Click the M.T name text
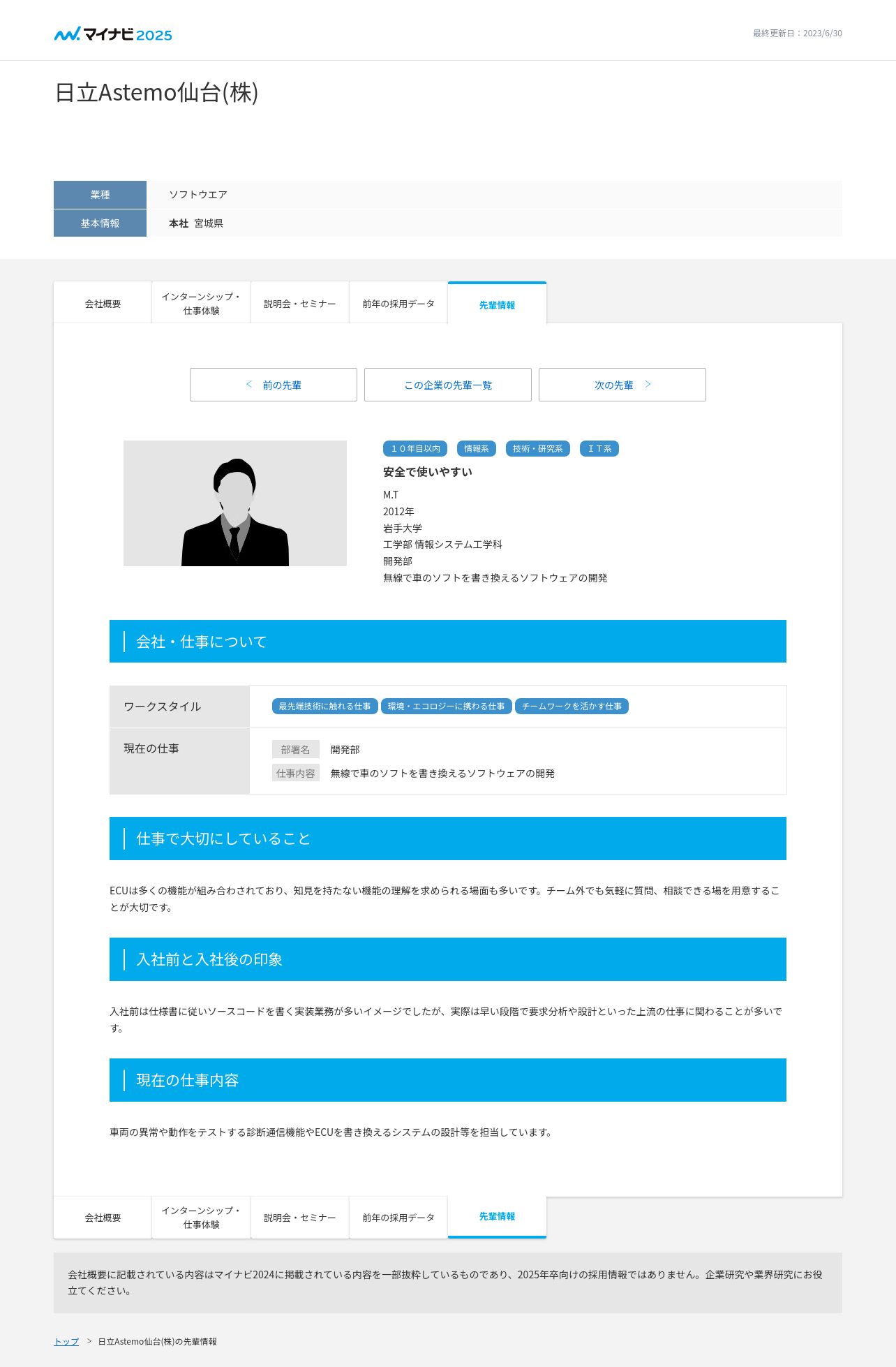896x1367 pixels. 391,495
